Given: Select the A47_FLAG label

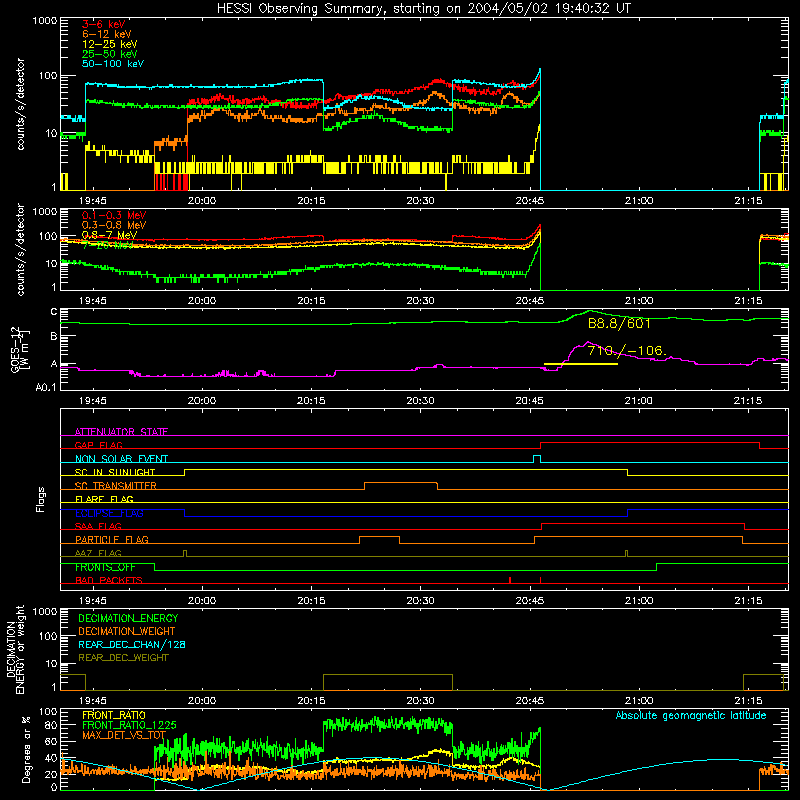Looking at the screenshot, I should (98, 553).
